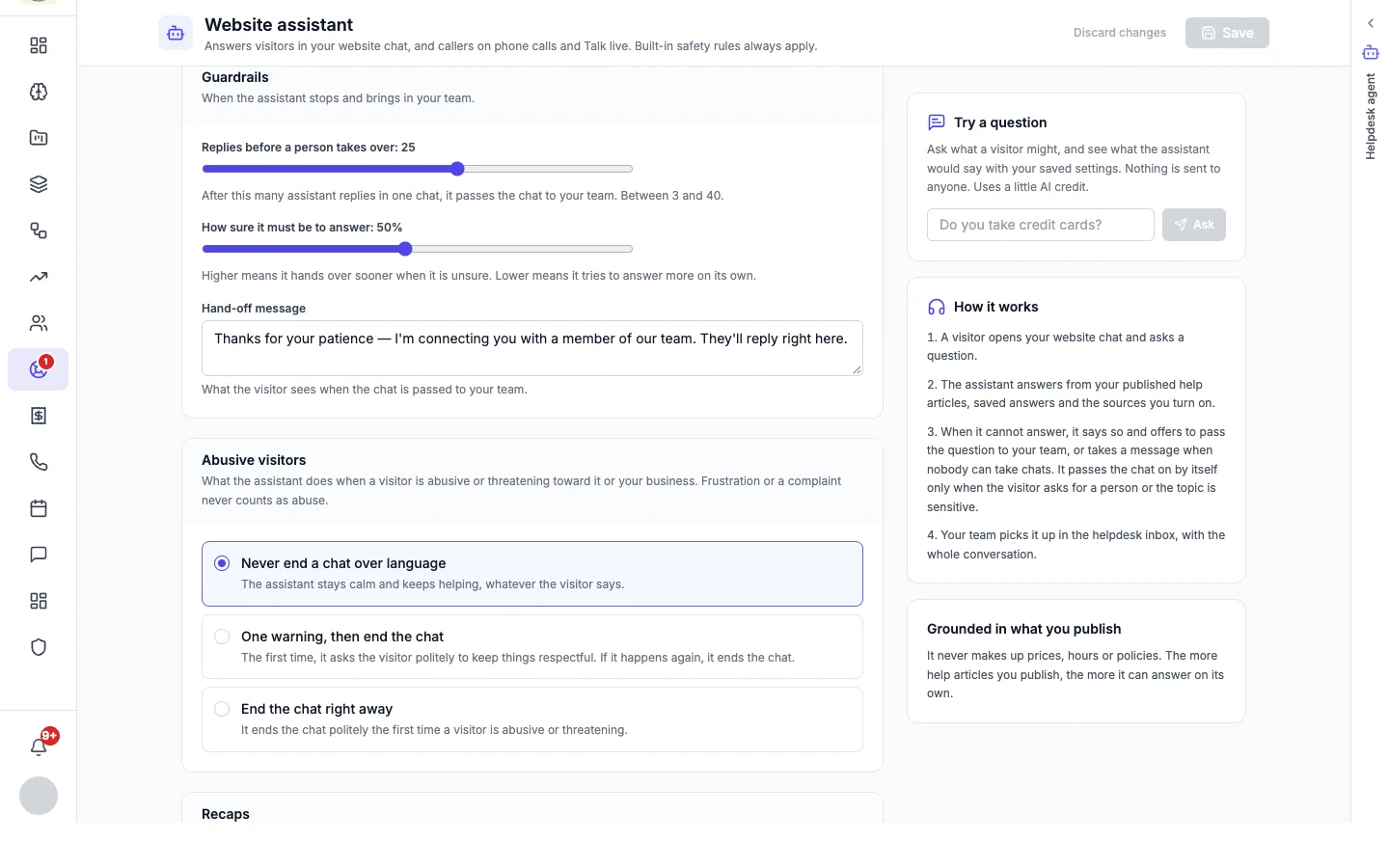The height and width of the screenshot is (868, 1389).
Task: Open the chat bubble sidebar icon
Action: 39,555
